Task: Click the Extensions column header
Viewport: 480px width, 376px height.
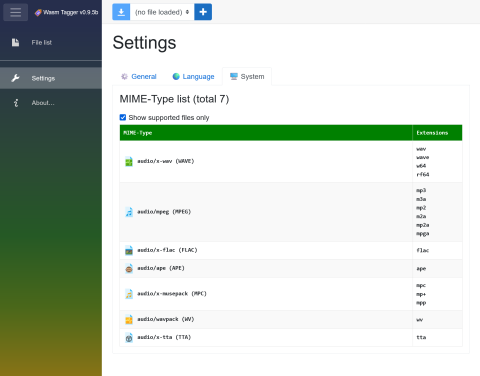Action: (x=437, y=133)
